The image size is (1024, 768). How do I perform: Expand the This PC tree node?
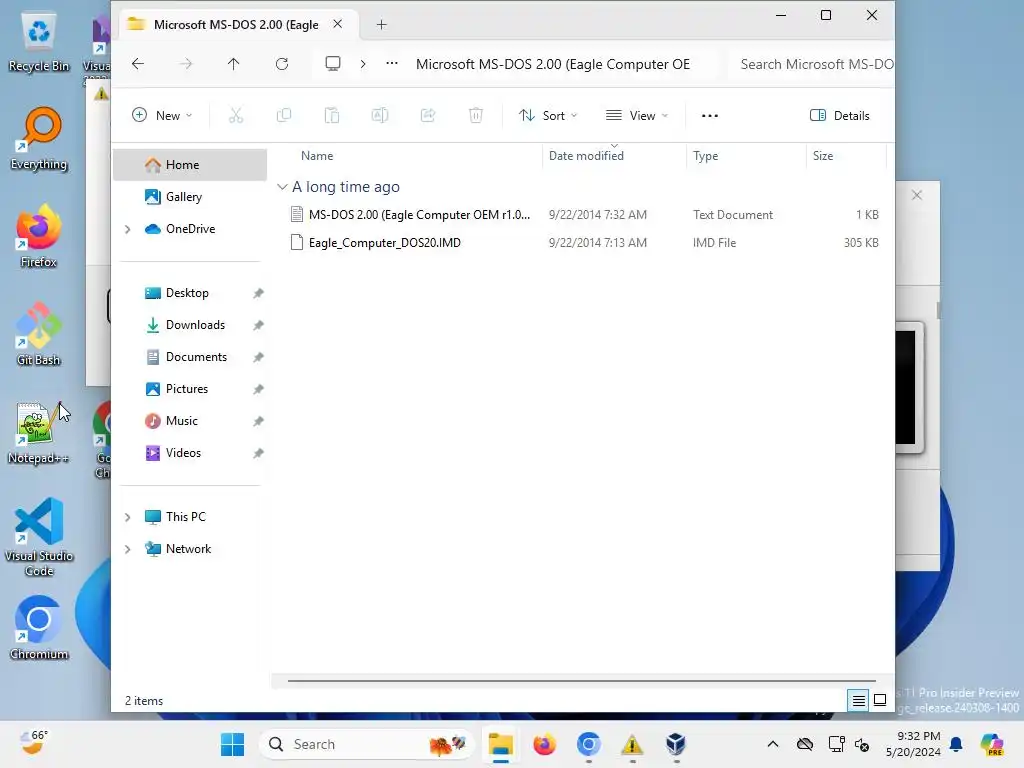coord(127,517)
